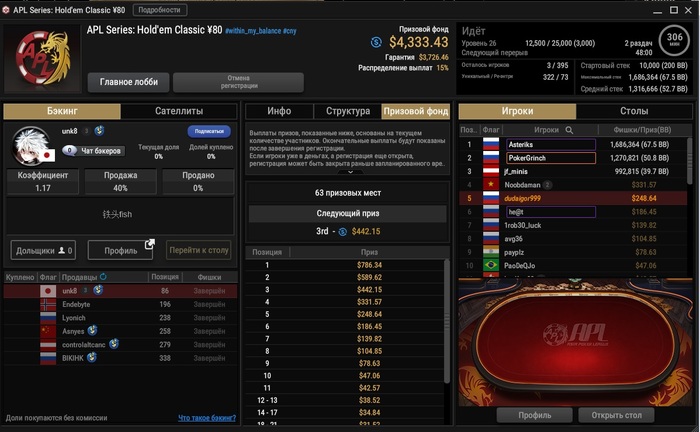Open the pop-out icon on the Профиль button
The image size is (700, 432).
pos(150,244)
